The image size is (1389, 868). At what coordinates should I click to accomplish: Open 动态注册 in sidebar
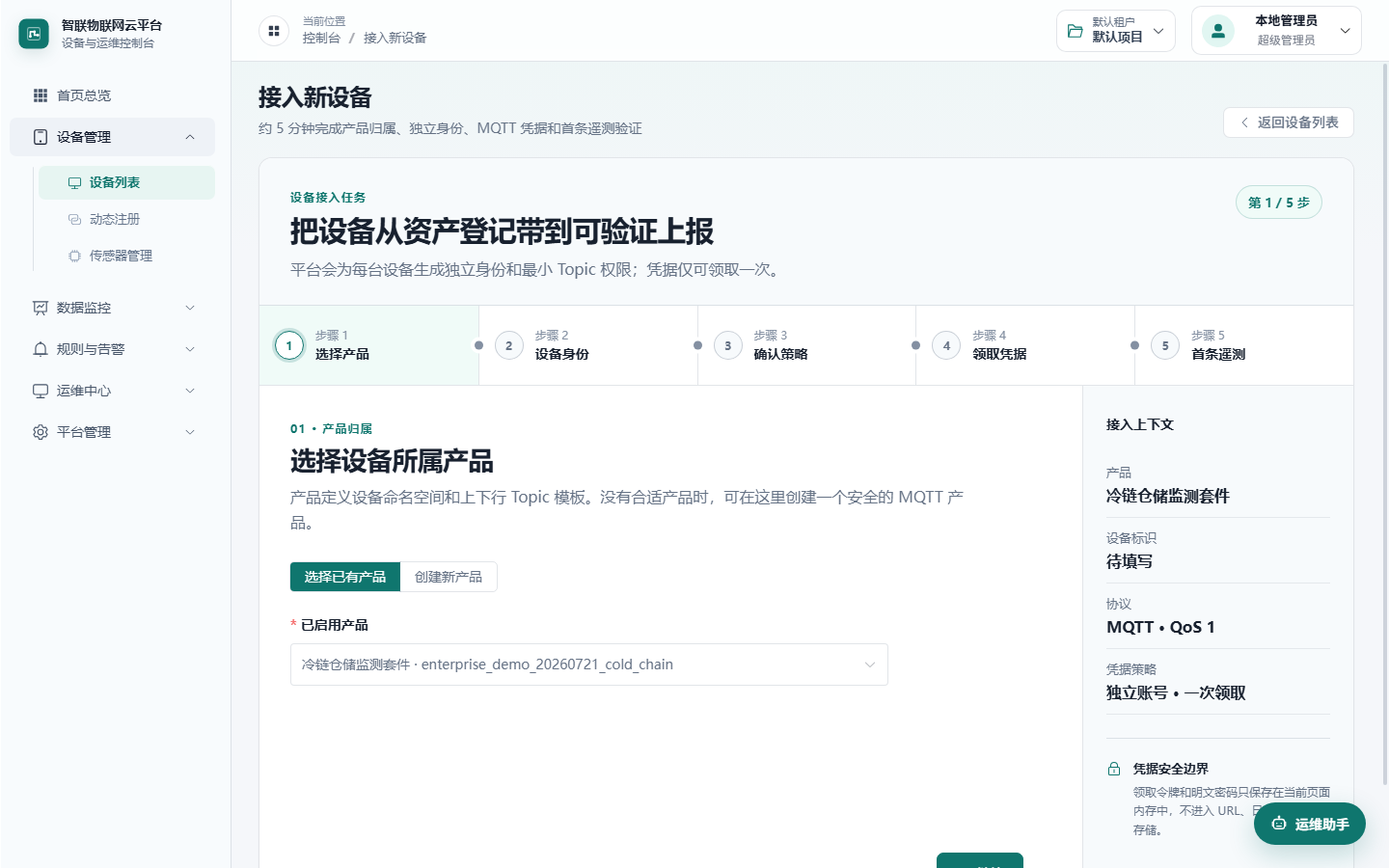126,220
